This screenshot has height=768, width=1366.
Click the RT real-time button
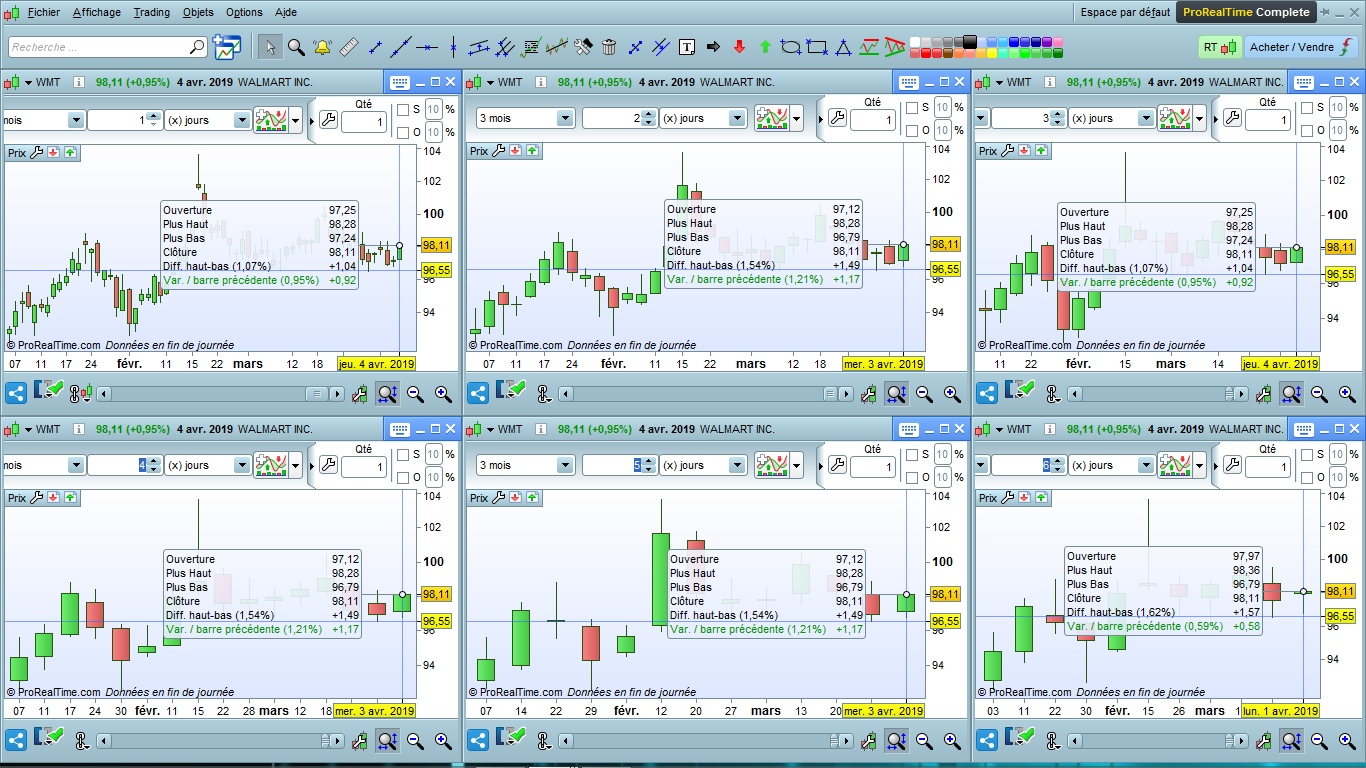click(1219, 47)
